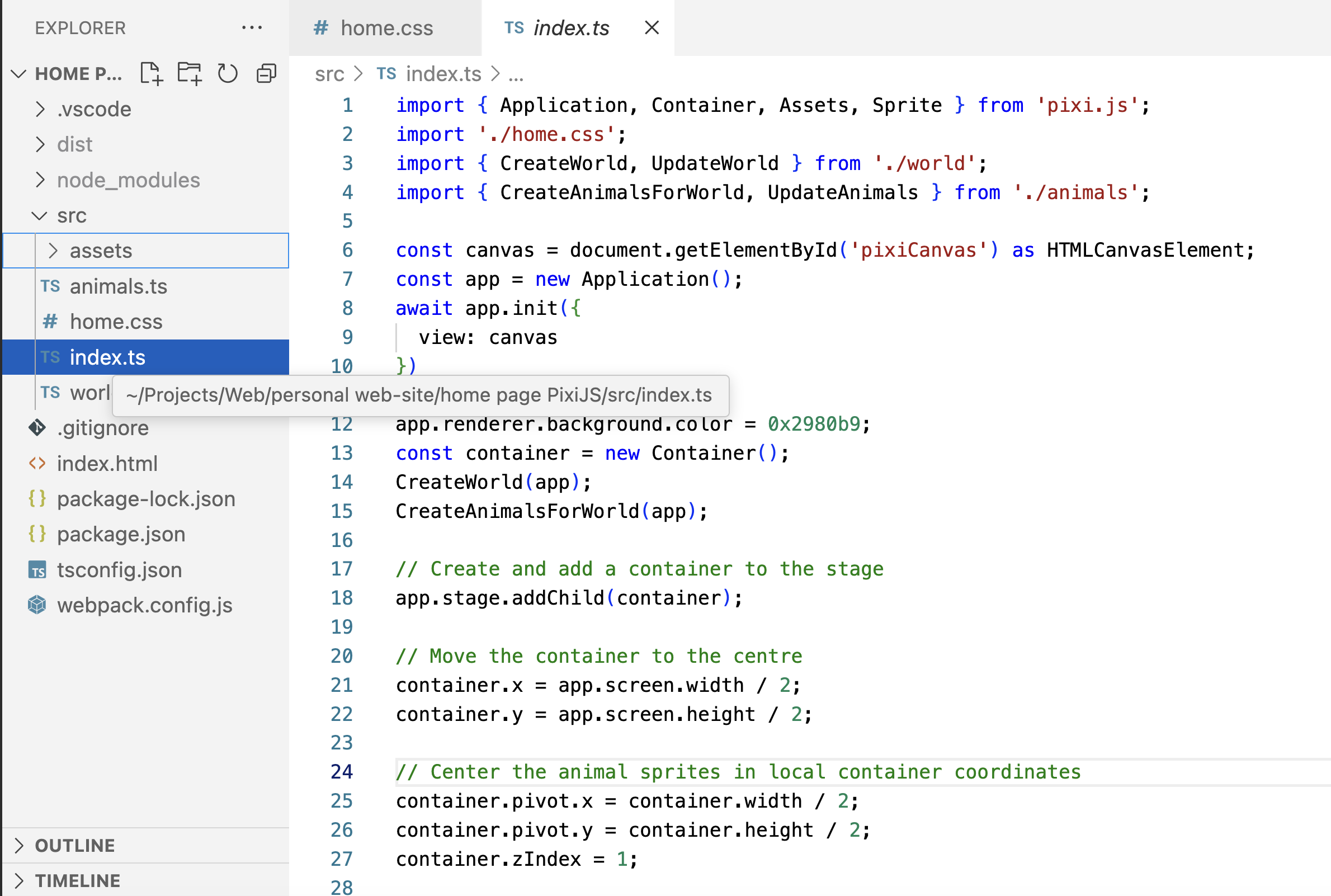Viewport: 1331px width, 896px height.
Task: Click the New File icon in Explorer
Action: pos(152,74)
